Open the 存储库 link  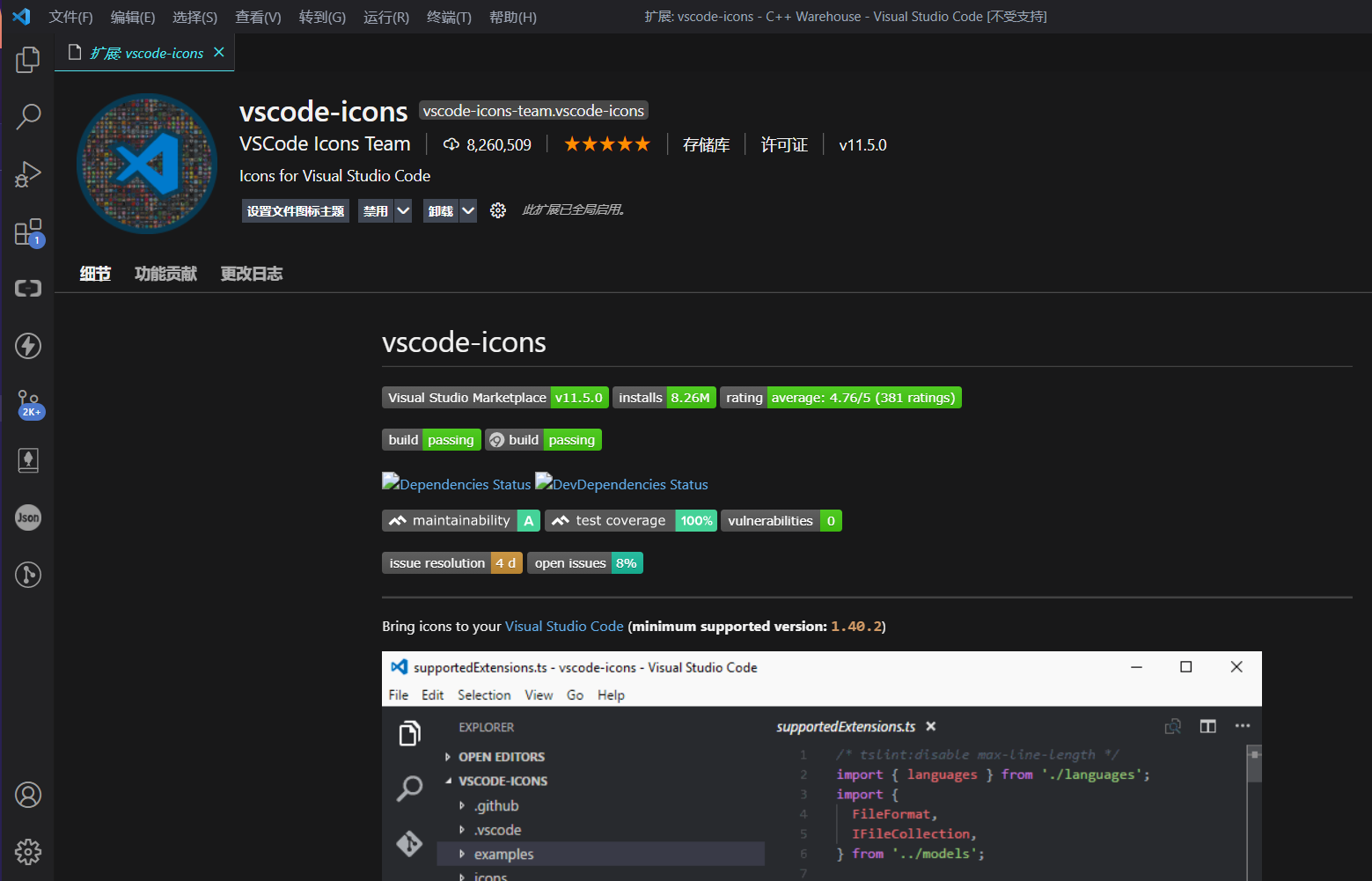tap(707, 144)
